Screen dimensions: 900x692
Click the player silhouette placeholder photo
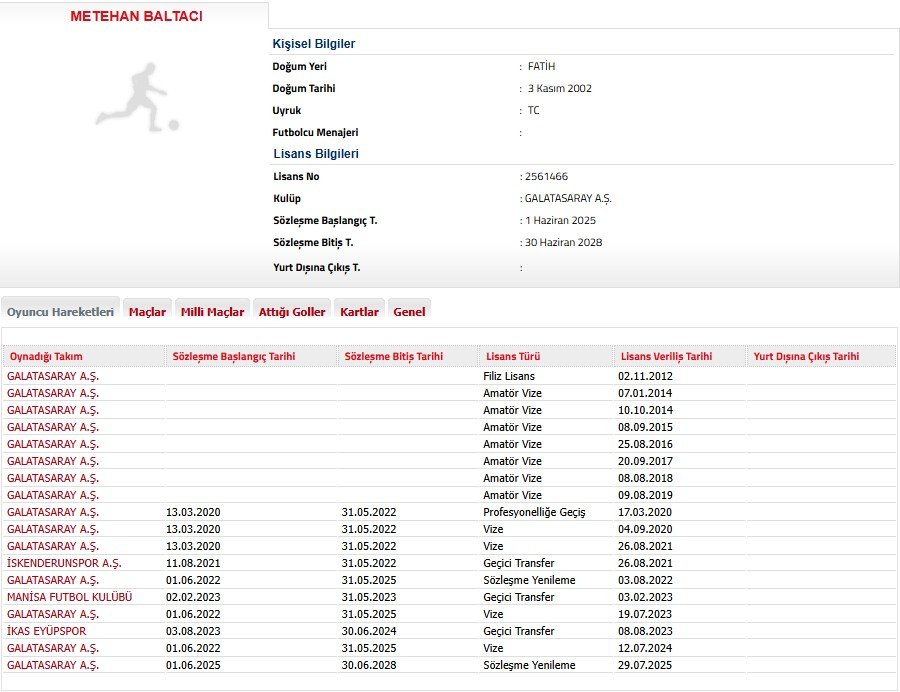137,97
